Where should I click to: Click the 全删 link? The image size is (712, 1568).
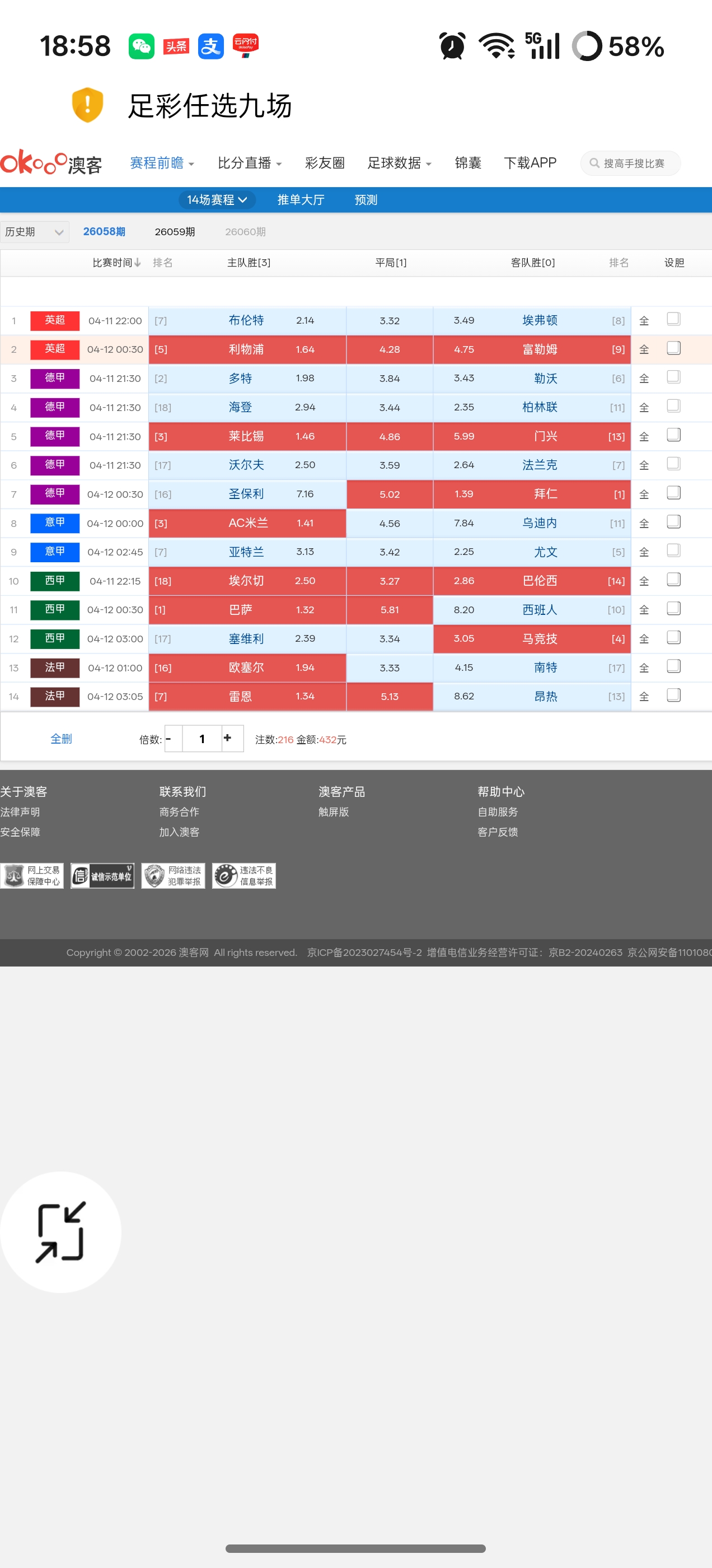[61, 738]
